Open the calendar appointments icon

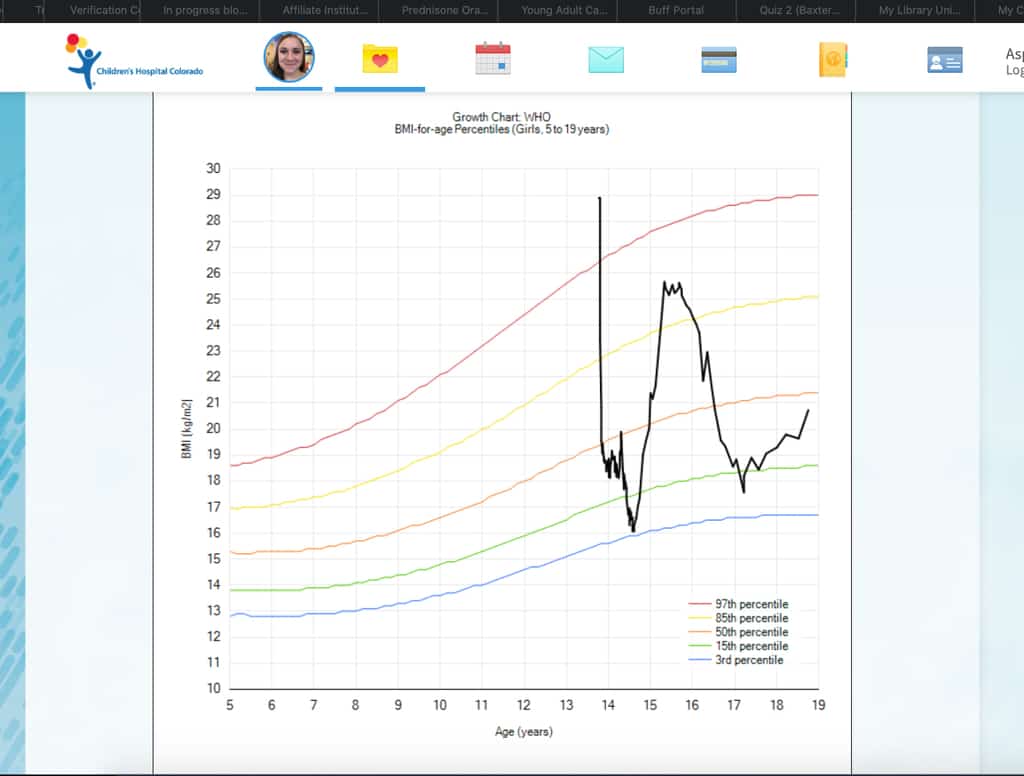(x=493, y=59)
